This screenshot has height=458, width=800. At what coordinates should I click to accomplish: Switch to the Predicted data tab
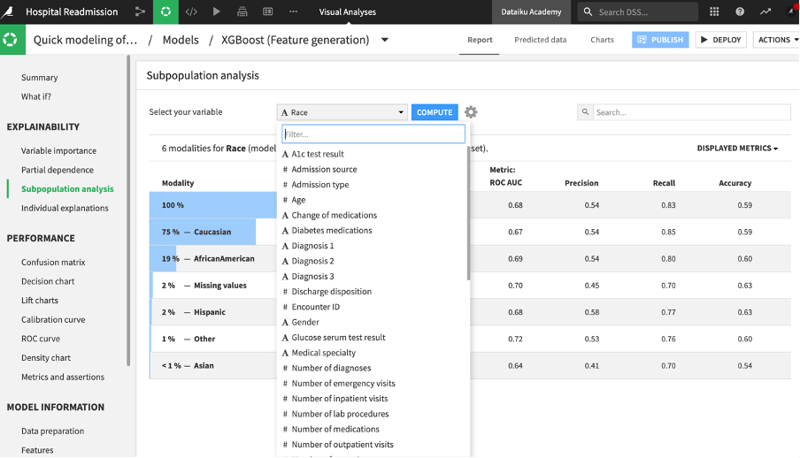(x=540, y=40)
